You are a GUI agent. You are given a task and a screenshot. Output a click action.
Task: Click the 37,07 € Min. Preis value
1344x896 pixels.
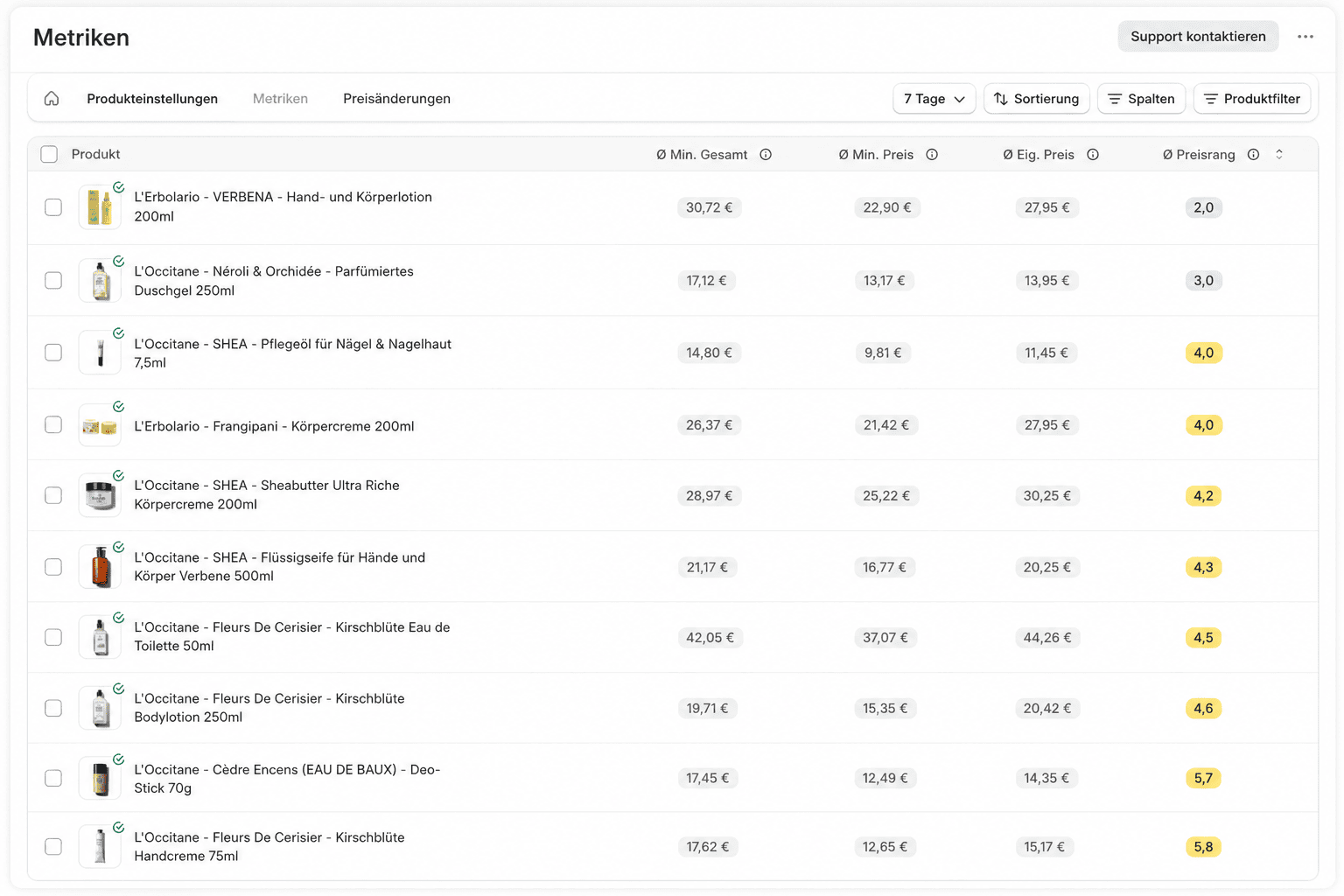tap(885, 638)
